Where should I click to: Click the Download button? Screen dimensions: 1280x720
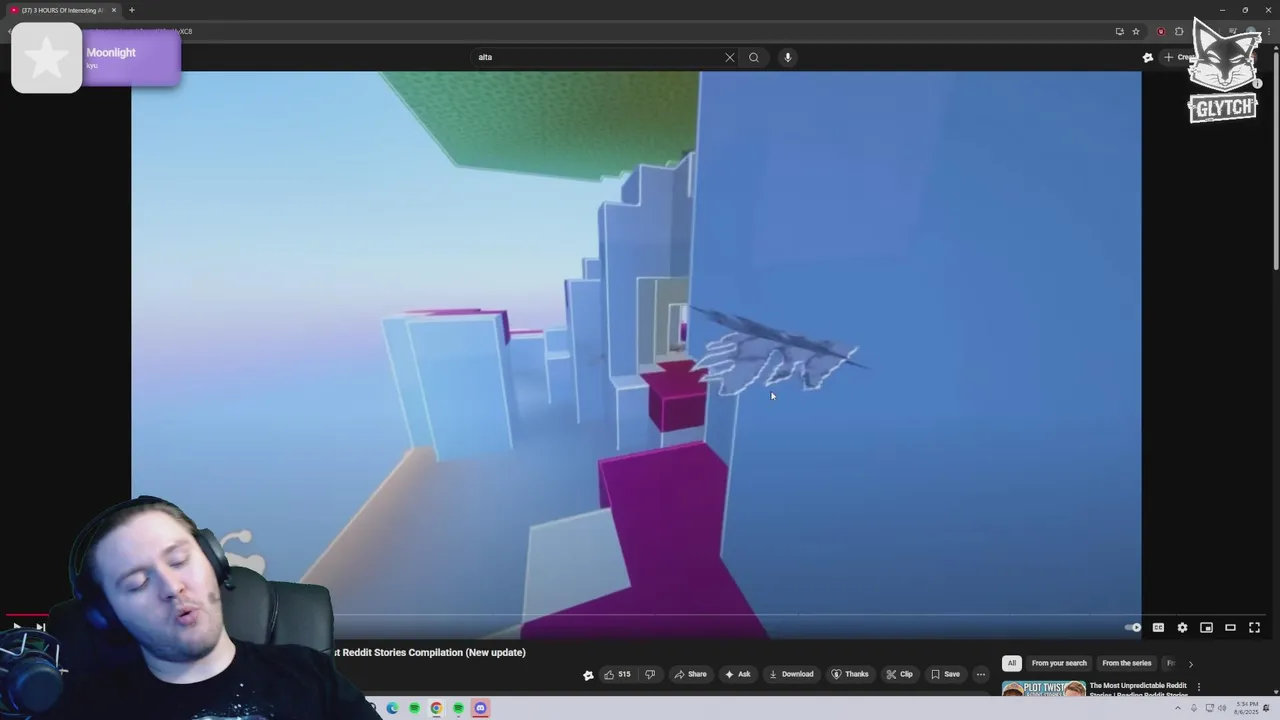click(791, 674)
